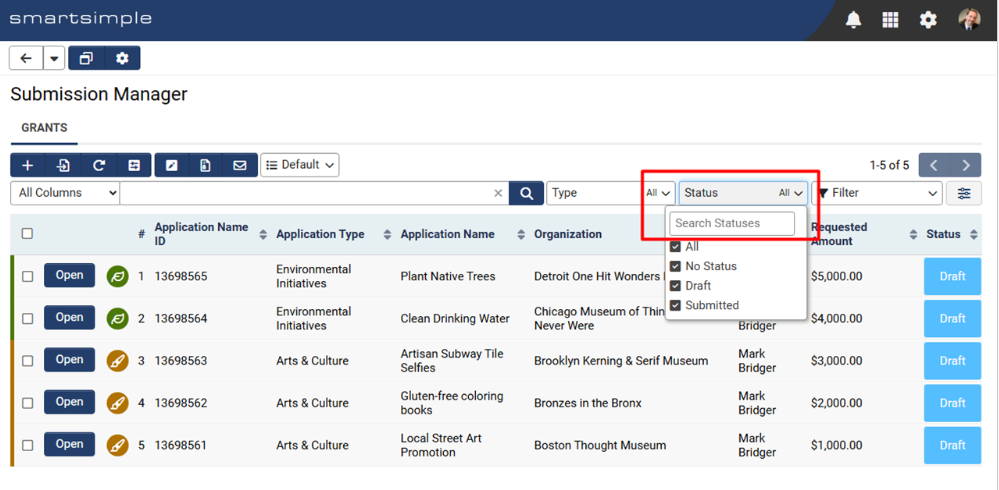Open the Plant Native Trees application

[69, 275]
